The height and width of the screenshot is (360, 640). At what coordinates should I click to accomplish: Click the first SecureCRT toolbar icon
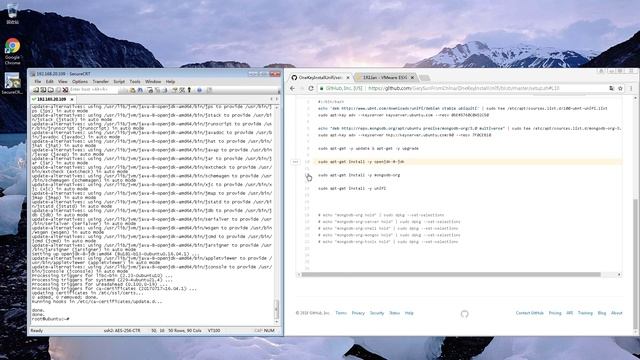pos(36,90)
